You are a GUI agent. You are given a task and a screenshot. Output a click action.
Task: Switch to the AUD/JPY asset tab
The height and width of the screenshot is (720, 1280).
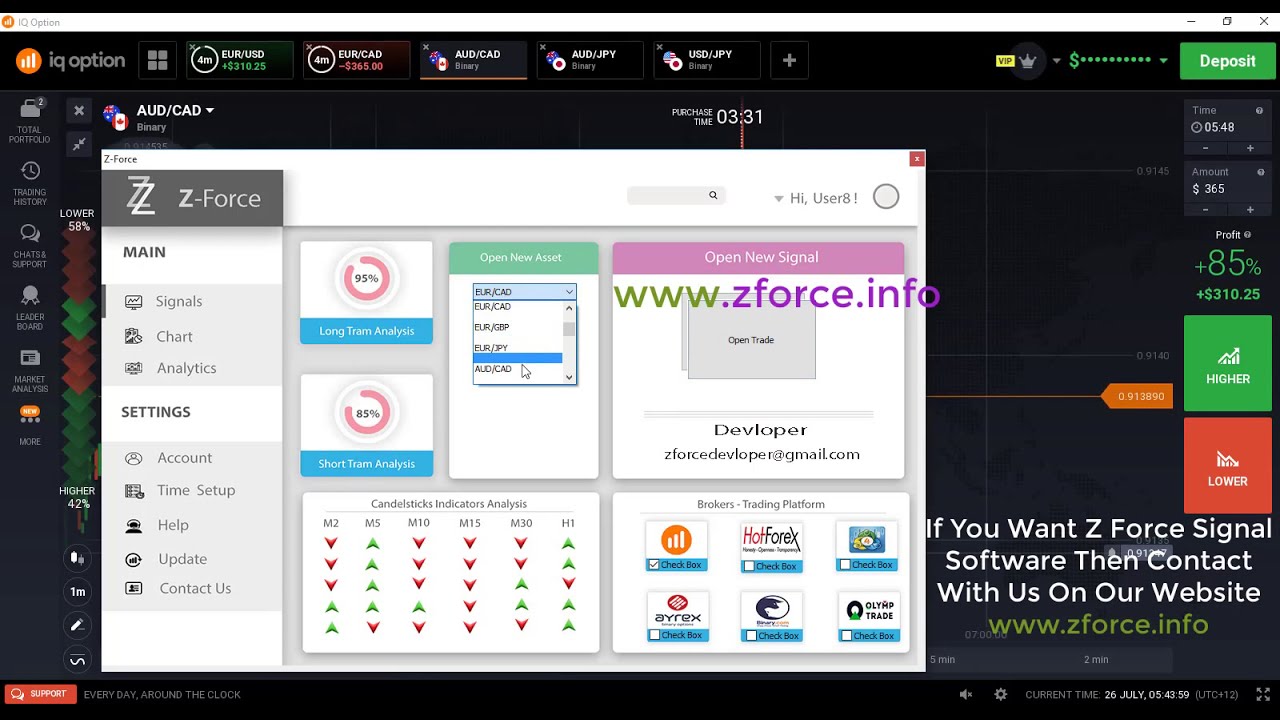(592, 61)
